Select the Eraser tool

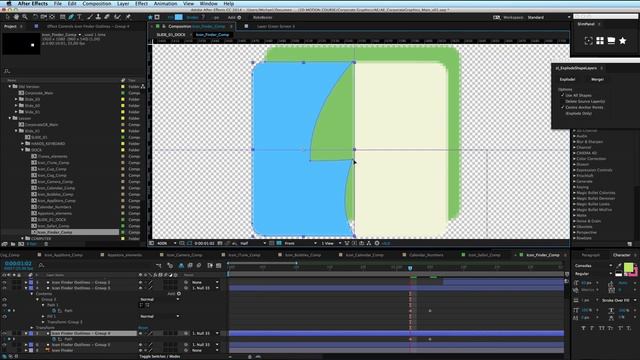point(107,17)
